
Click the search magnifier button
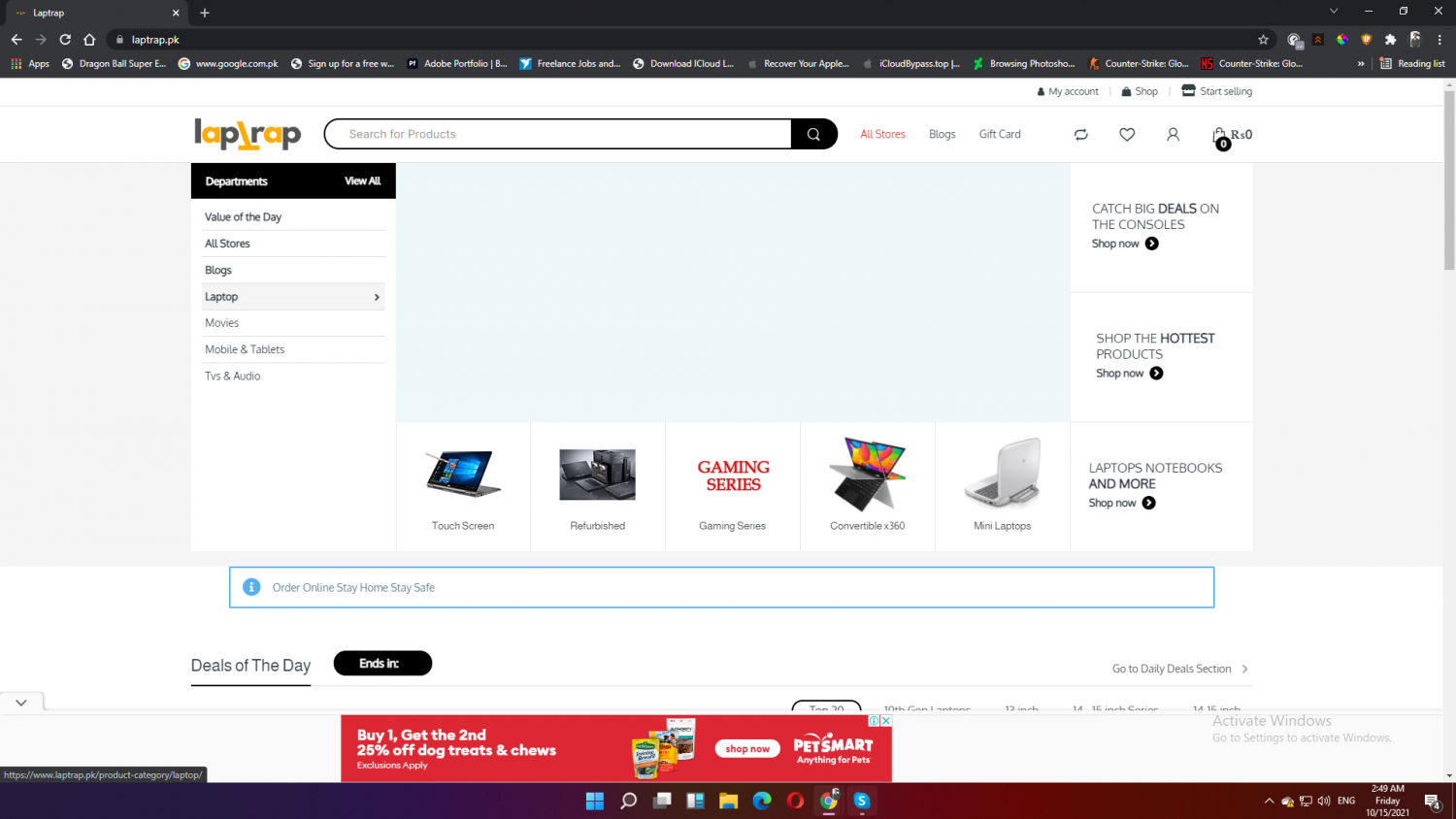click(813, 134)
